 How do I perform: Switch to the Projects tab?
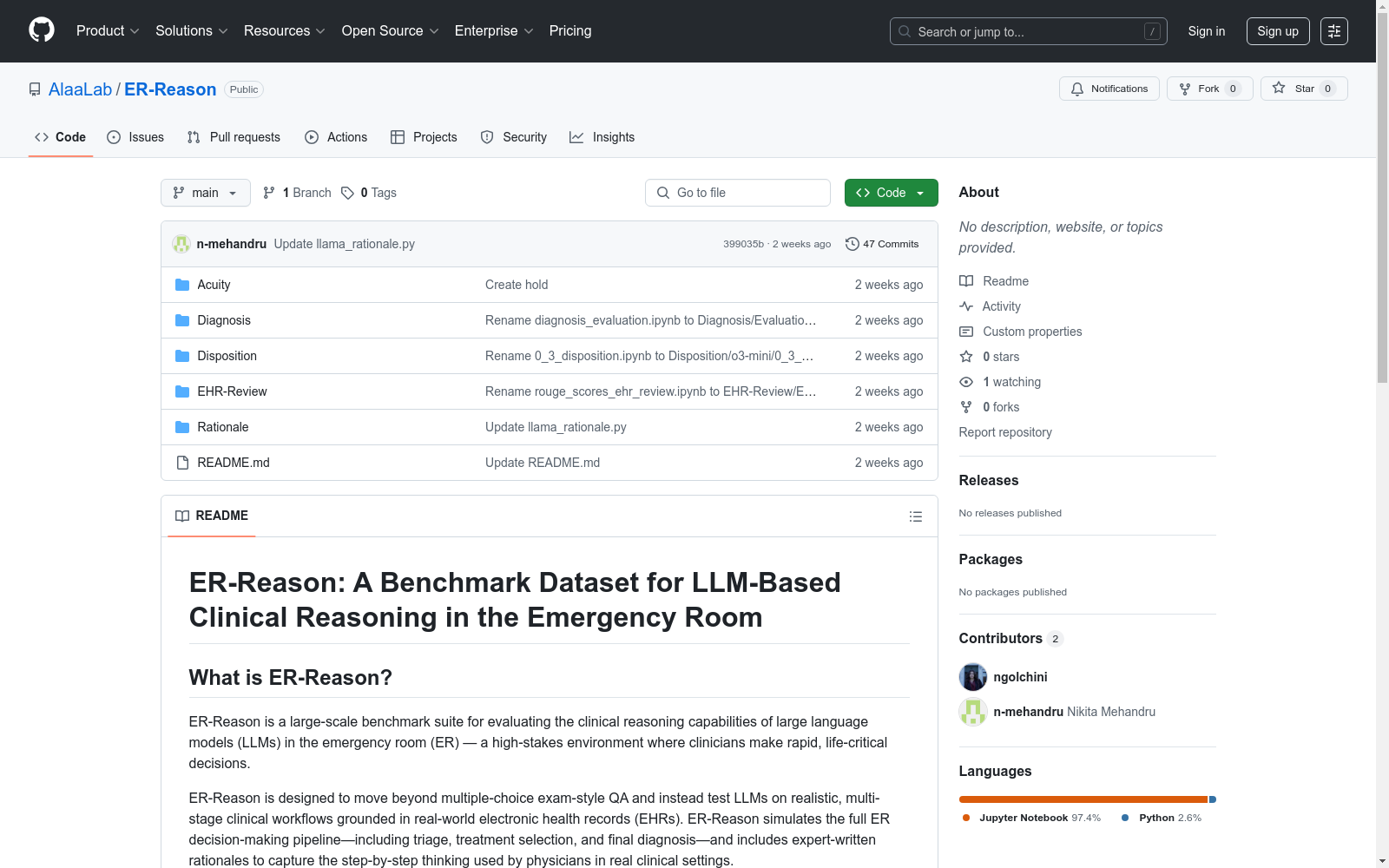(x=424, y=137)
